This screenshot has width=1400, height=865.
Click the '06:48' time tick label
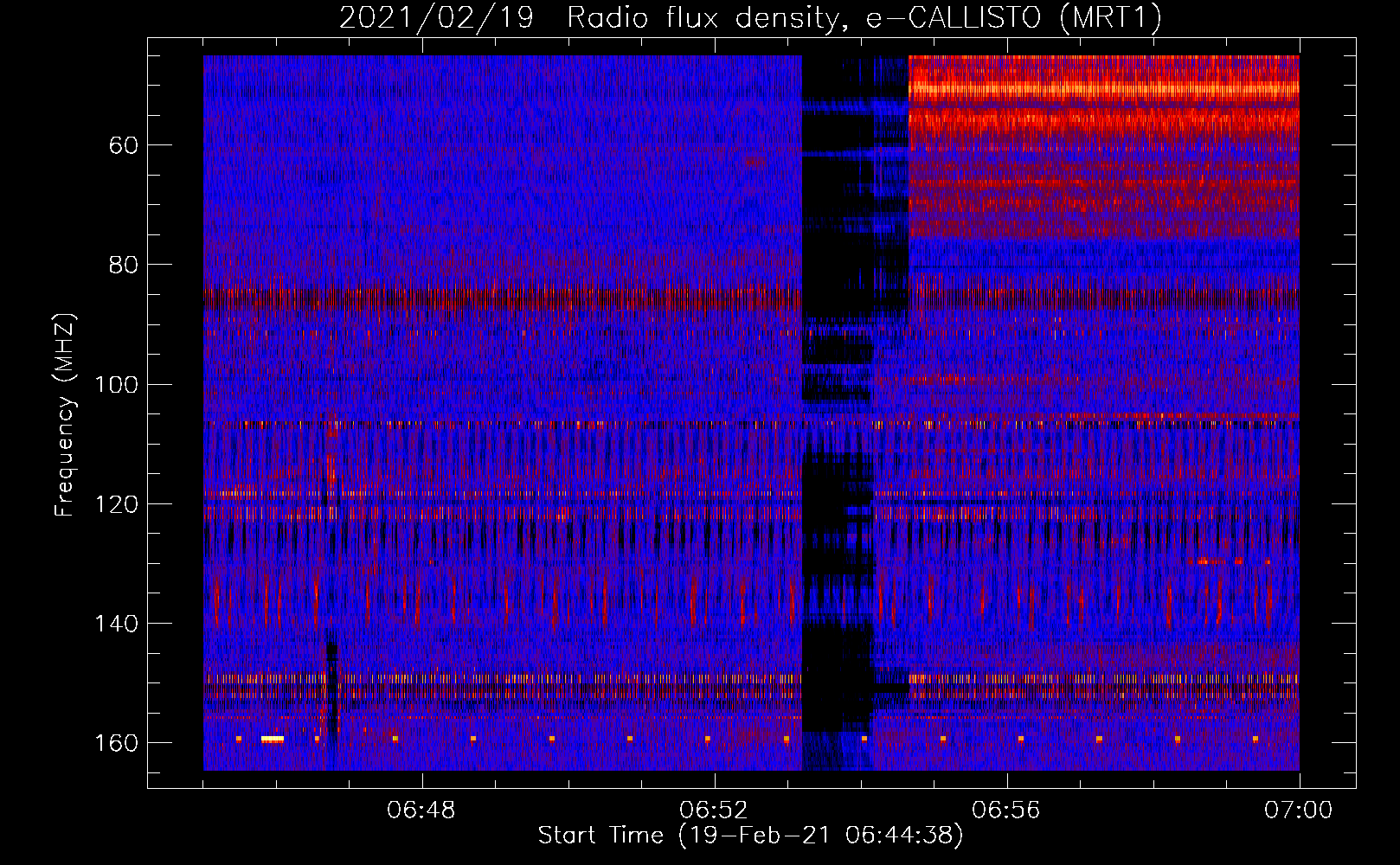coord(421,811)
